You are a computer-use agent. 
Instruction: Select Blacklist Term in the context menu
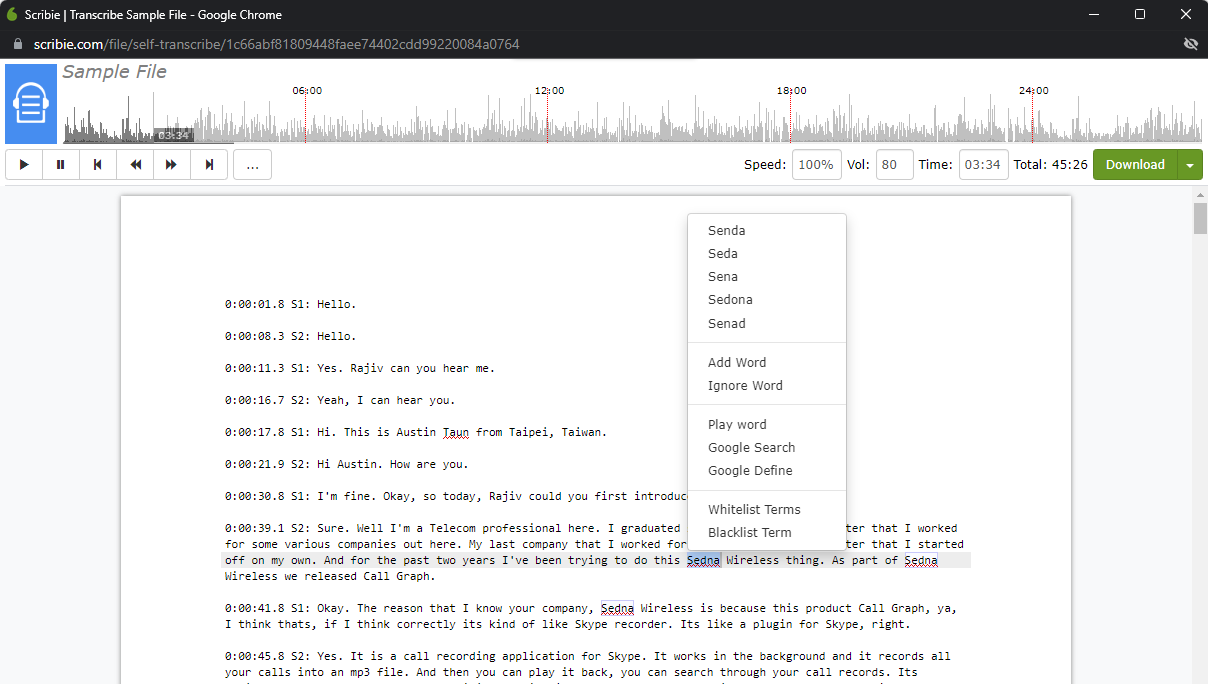click(x=767, y=533)
